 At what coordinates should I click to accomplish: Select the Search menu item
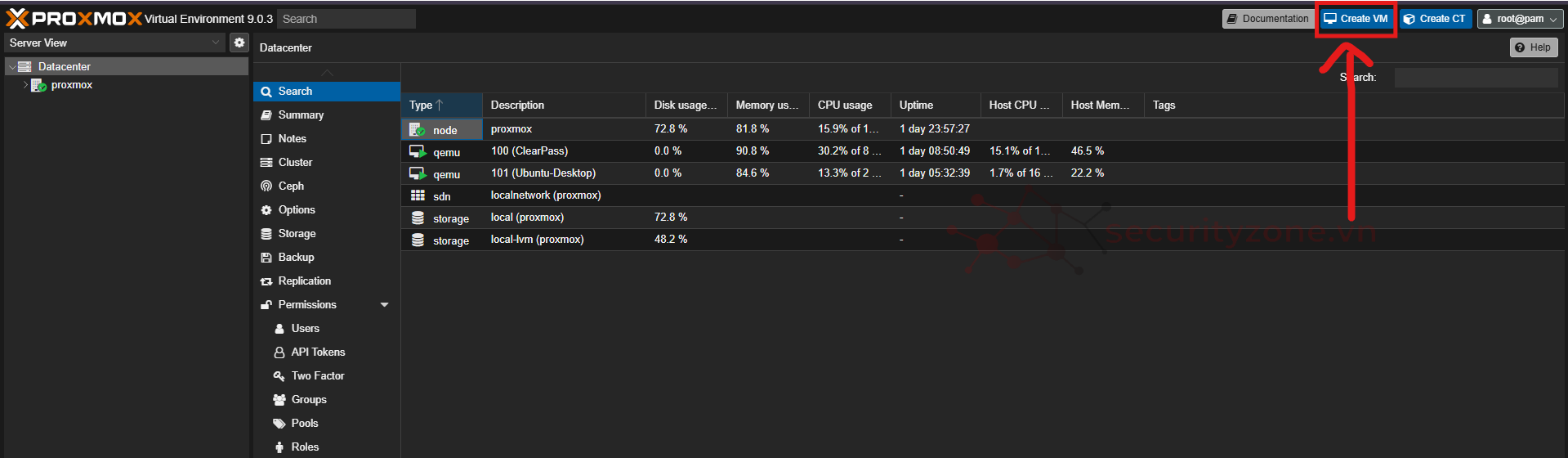327,92
